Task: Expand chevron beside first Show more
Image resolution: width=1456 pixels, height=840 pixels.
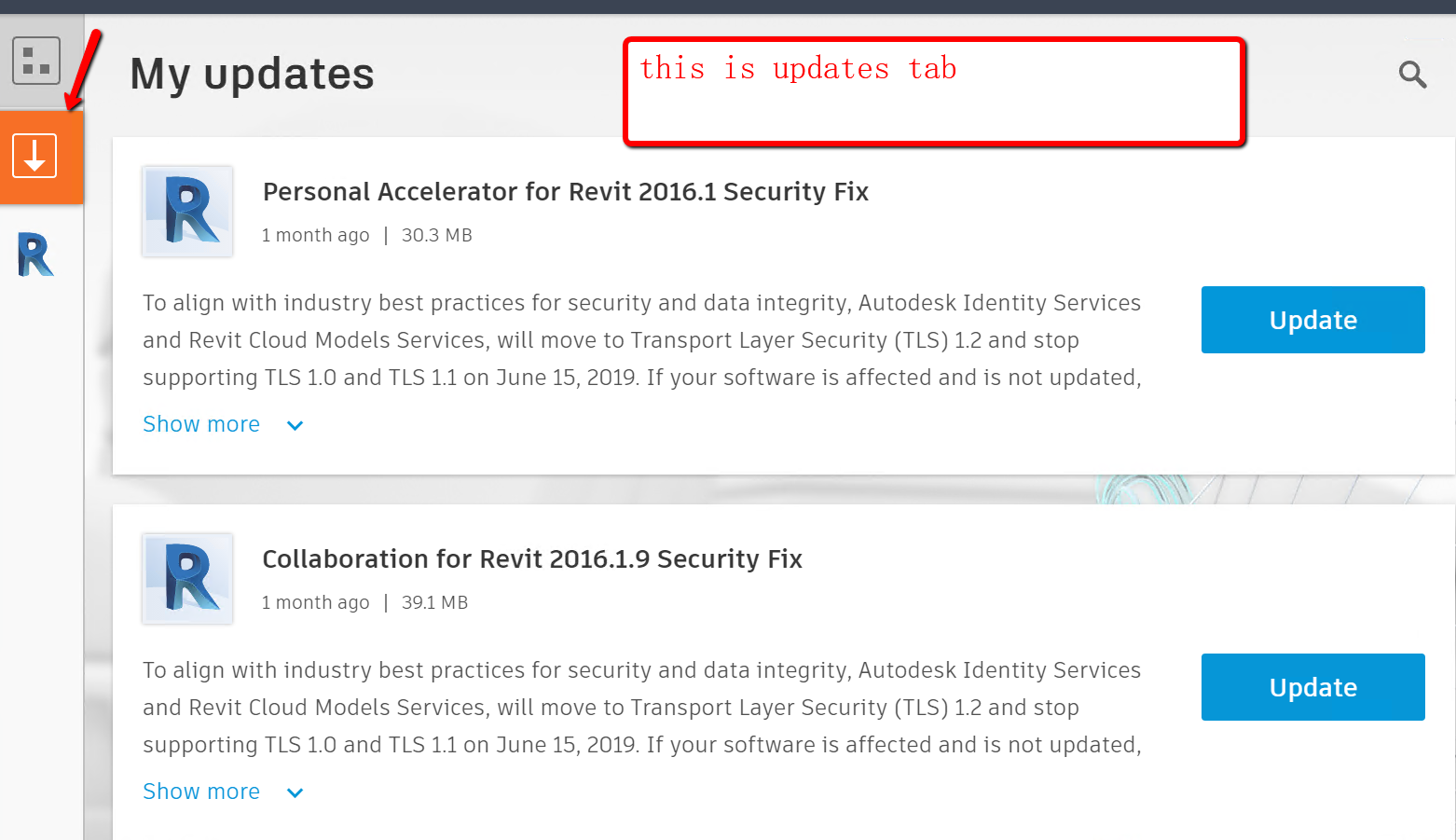Action: [295, 425]
